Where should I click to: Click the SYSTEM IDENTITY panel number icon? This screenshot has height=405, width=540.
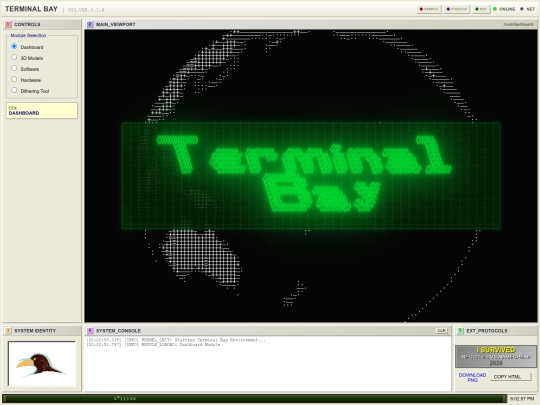tap(8, 331)
